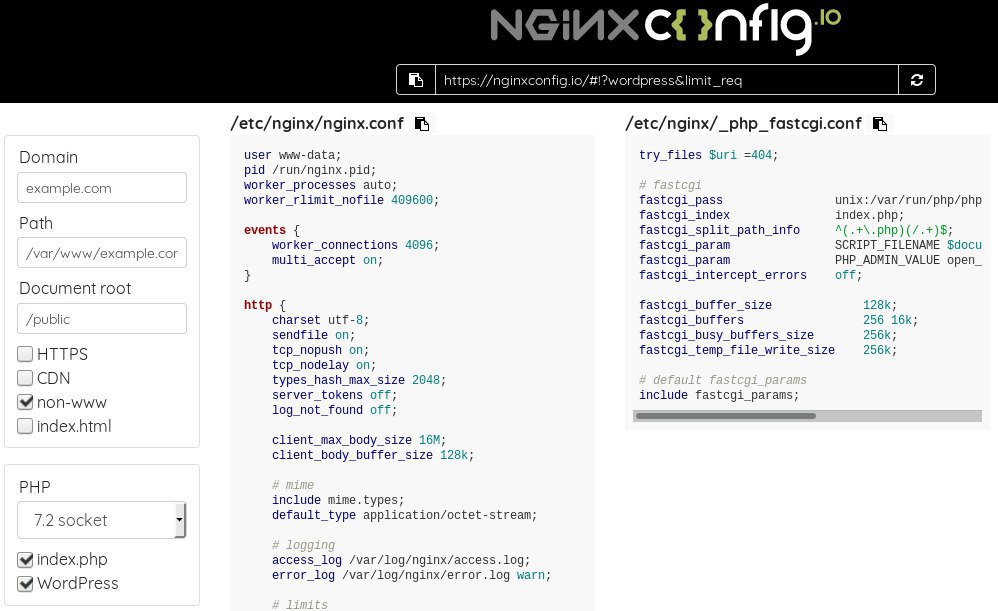Screen dimensions: 998x611
Task: Uncheck the index.php option
Action: [25, 559]
